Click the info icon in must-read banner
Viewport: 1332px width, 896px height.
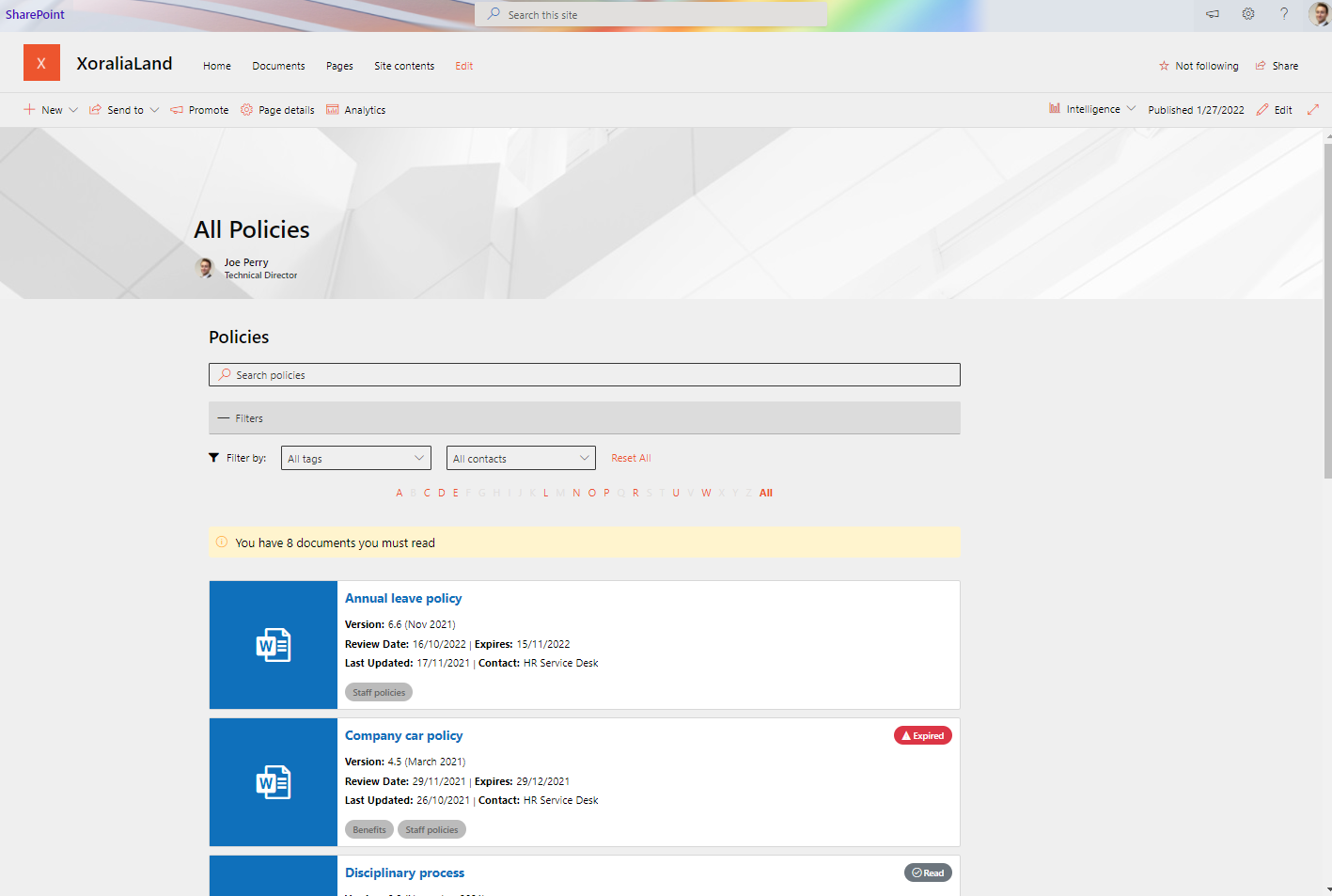(x=222, y=542)
